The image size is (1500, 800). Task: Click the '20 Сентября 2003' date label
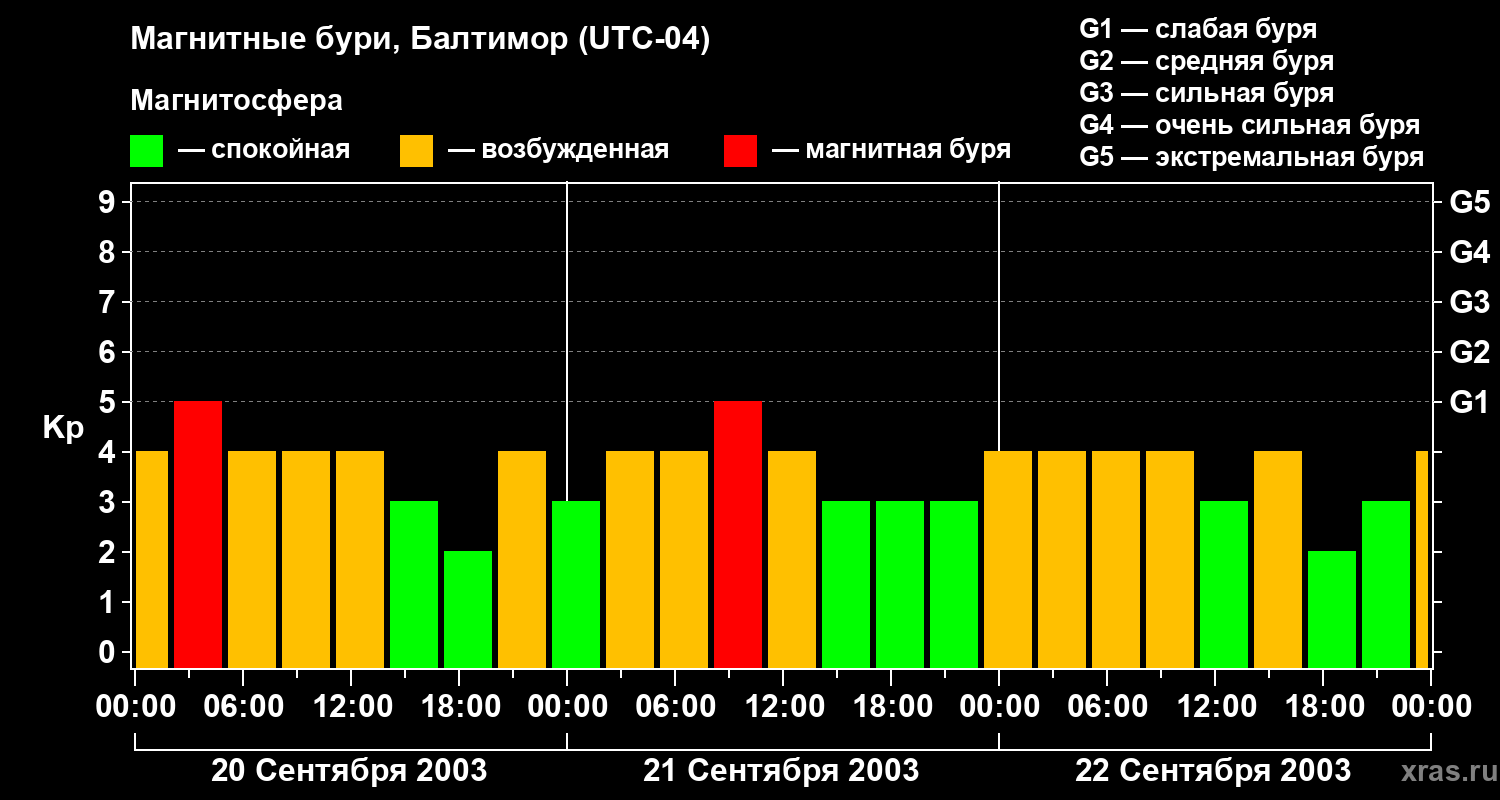pyautogui.click(x=349, y=771)
